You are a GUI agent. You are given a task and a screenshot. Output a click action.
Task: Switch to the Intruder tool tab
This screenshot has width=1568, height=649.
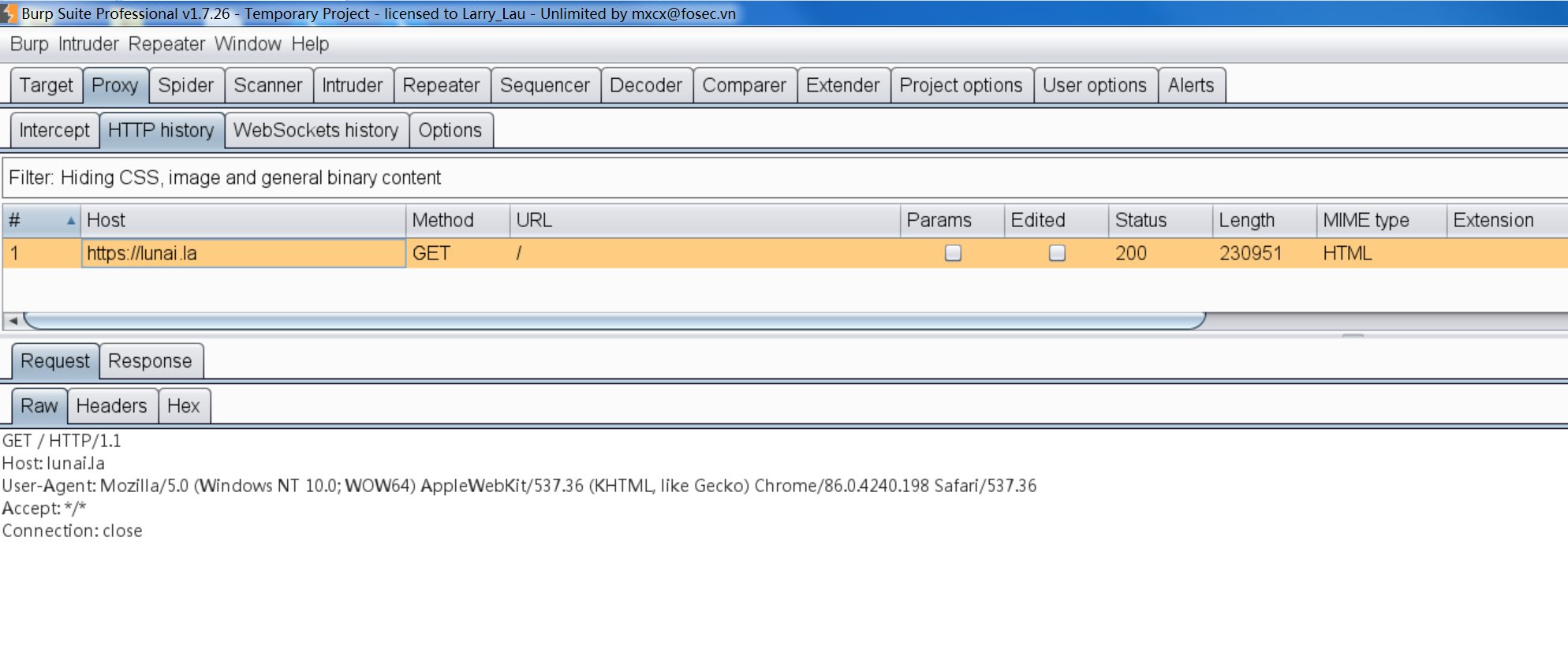click(353, 85)
